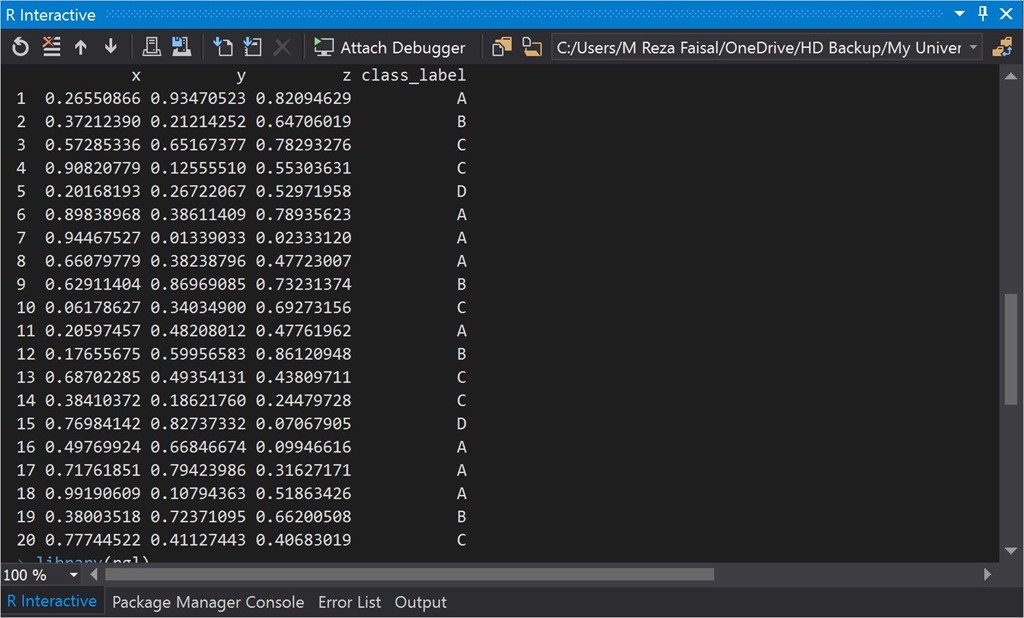1024x618 pixels.
Task: Open the Error List tab
Action: [349, 602]
